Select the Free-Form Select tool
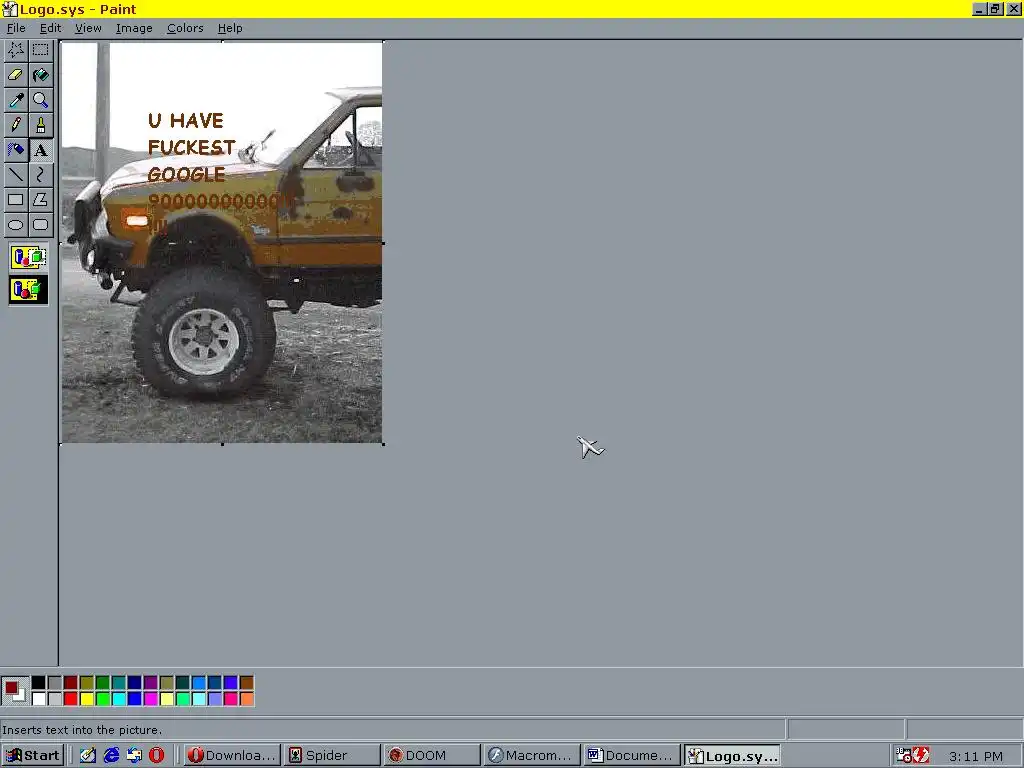The width and height of the screenshot is (1024, 768). tap(16, 50)
